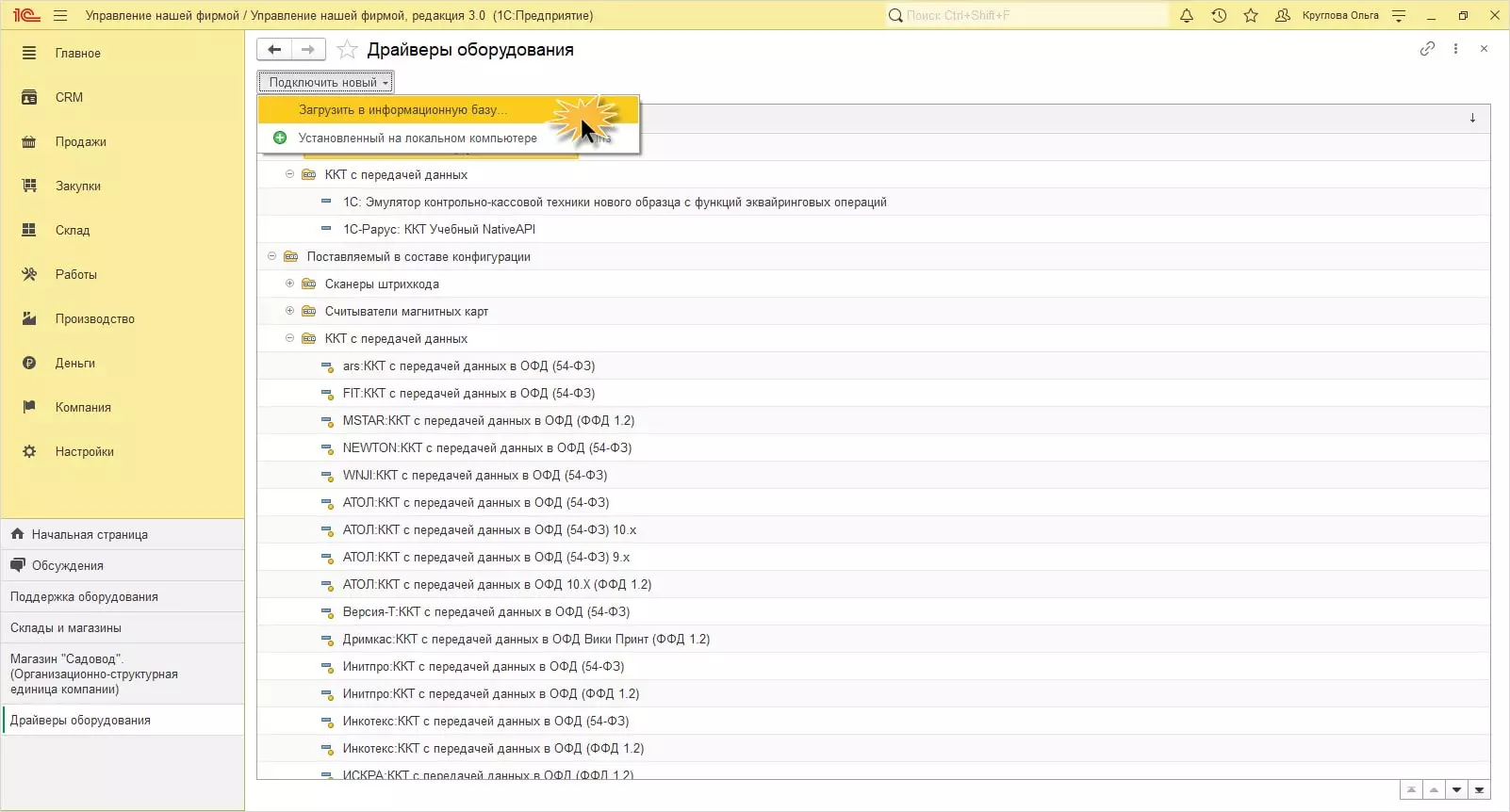
Task: Select АТОЛ:ККТ (54-ФЗ) 9.x driver row
Action: click(874, 557)
